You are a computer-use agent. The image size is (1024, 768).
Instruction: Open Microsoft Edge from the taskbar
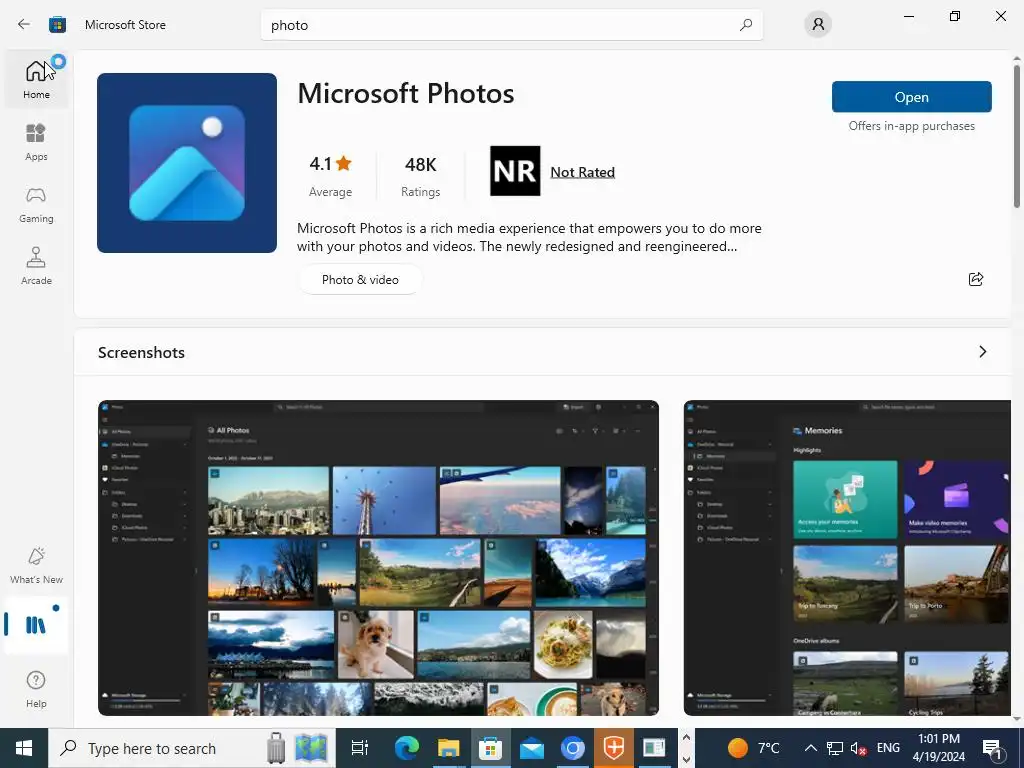pos(407,748)
